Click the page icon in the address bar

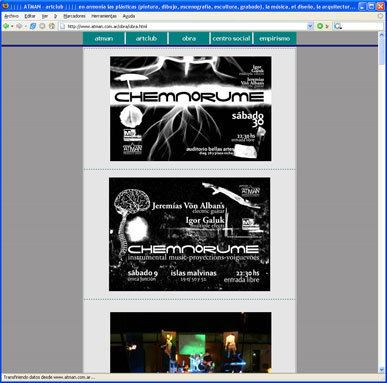(x=63, y=26)
